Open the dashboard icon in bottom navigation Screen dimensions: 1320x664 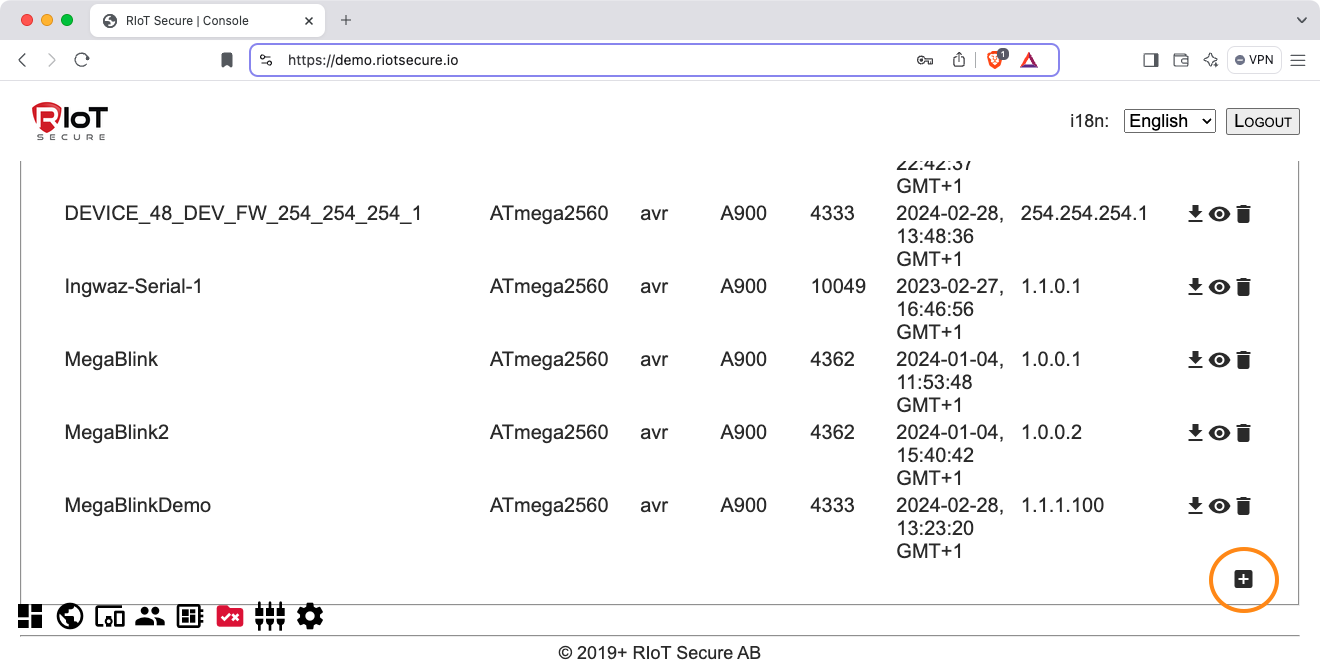(x=30, y=616)
